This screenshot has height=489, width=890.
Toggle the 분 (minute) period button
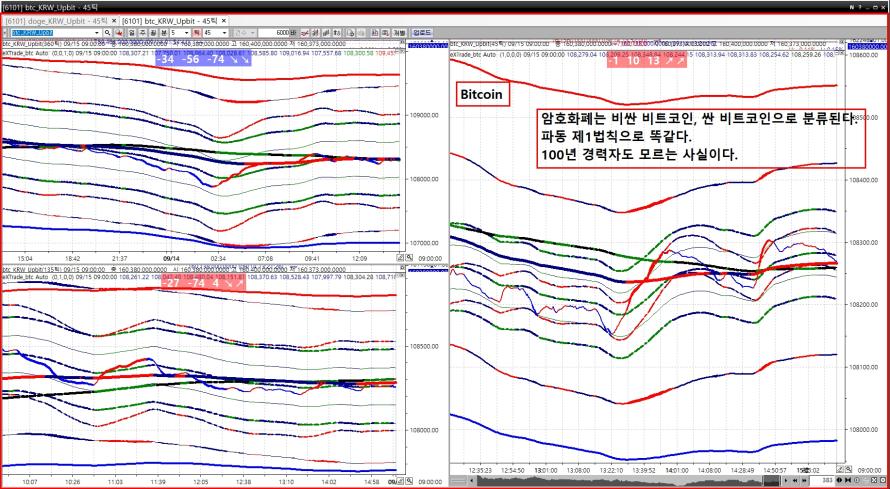click(163, 33)
